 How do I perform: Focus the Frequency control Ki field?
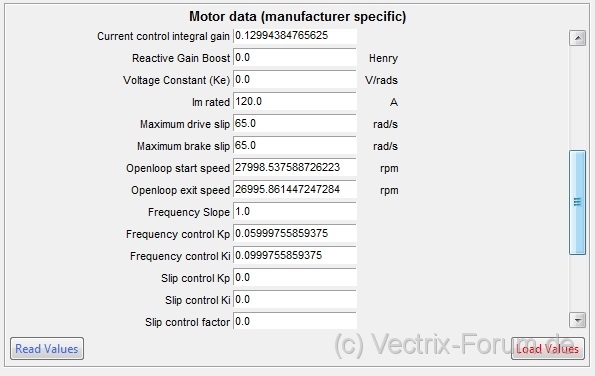(295, 256)
